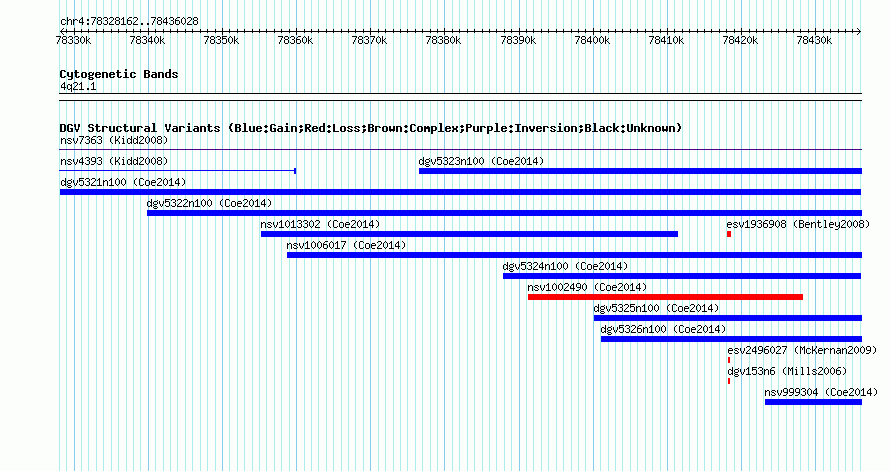The image size is (890, 471).
Task: Click the small red esv1936908 marker
Action: pos(729,234)
